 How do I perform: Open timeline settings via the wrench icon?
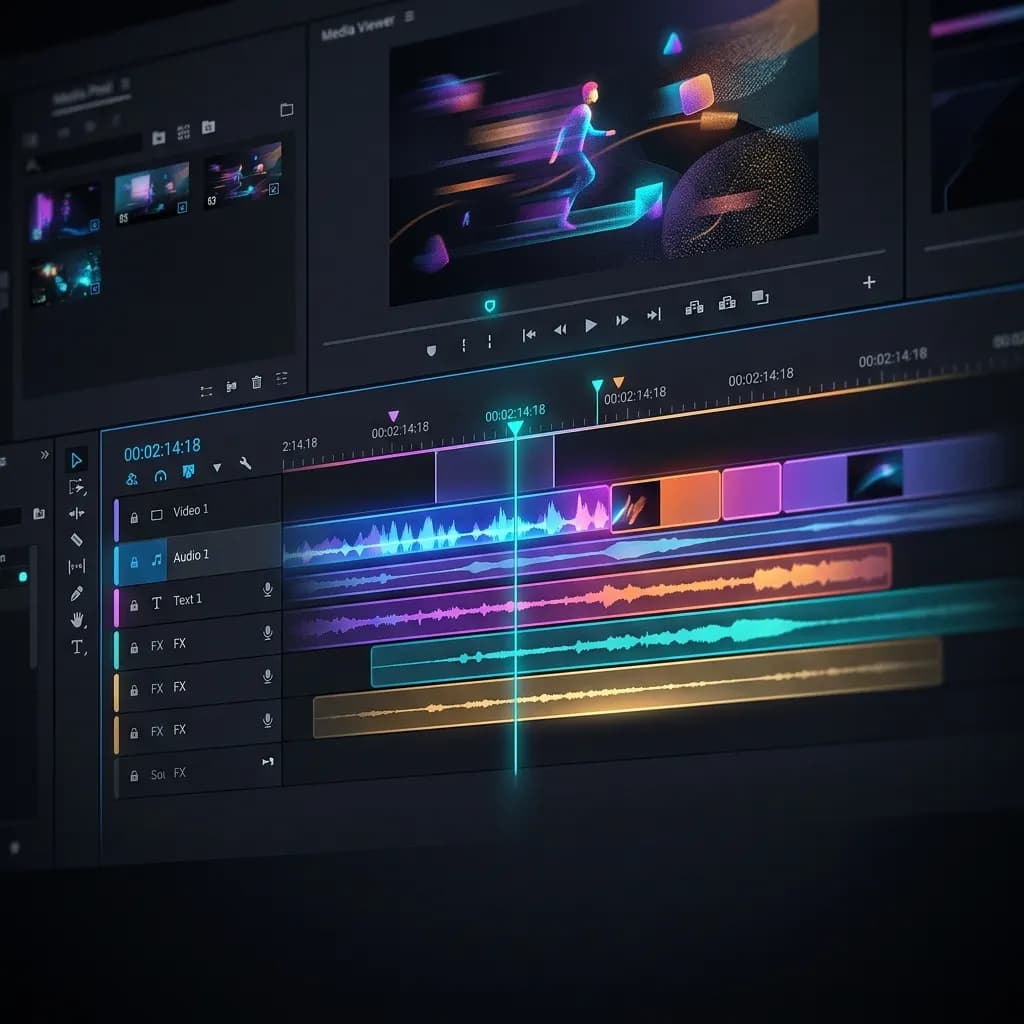[246, 464]
